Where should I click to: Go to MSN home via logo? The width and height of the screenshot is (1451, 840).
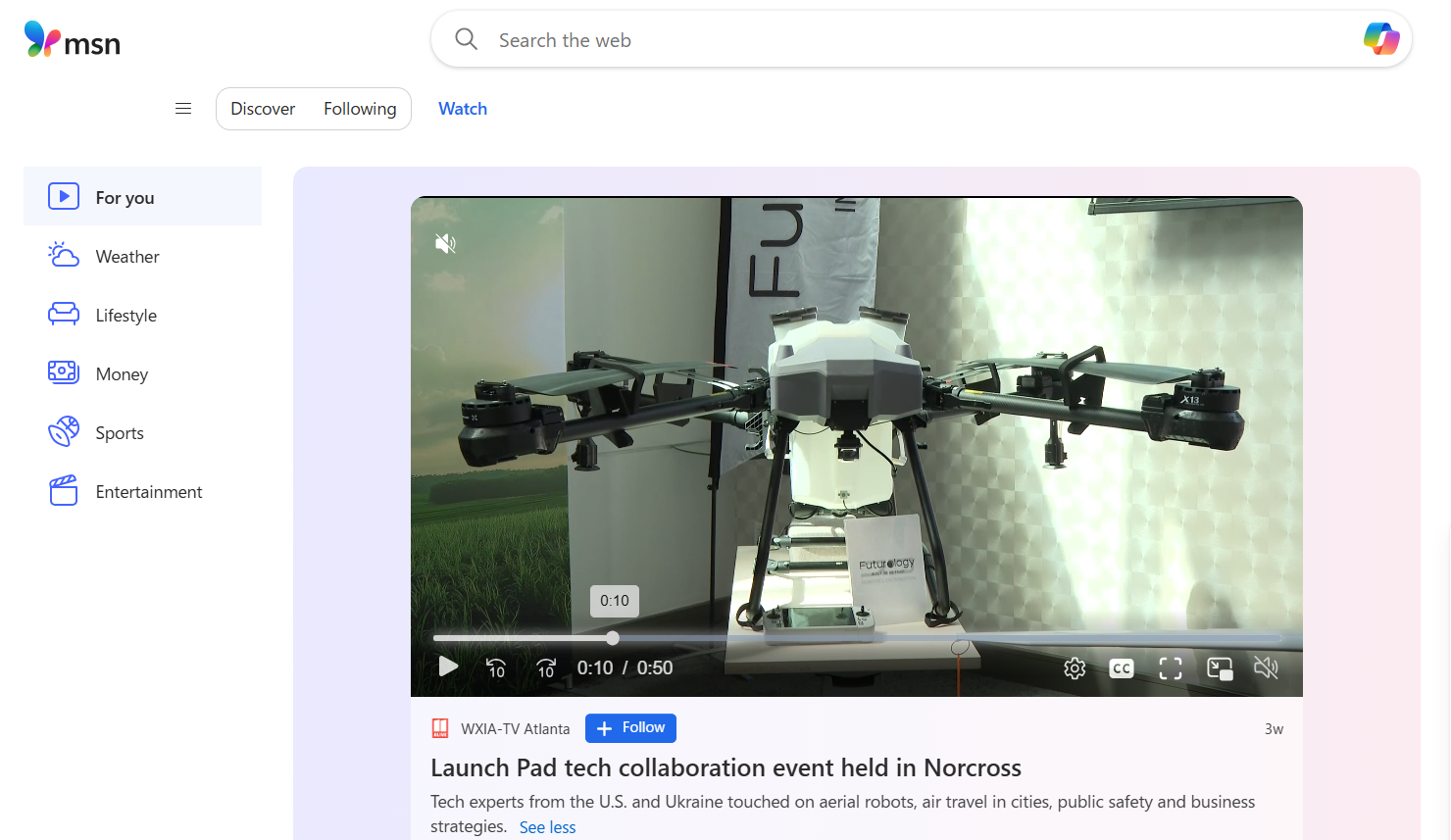(x=73, y=40)
